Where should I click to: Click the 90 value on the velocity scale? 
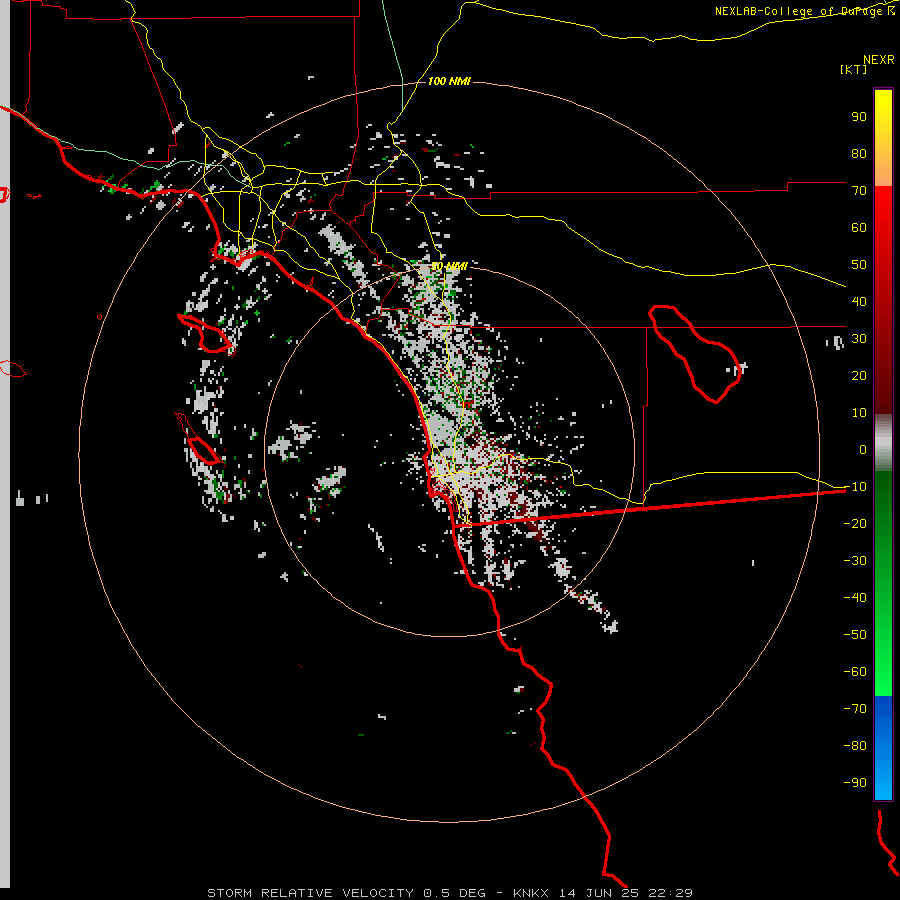coord(859,117)
